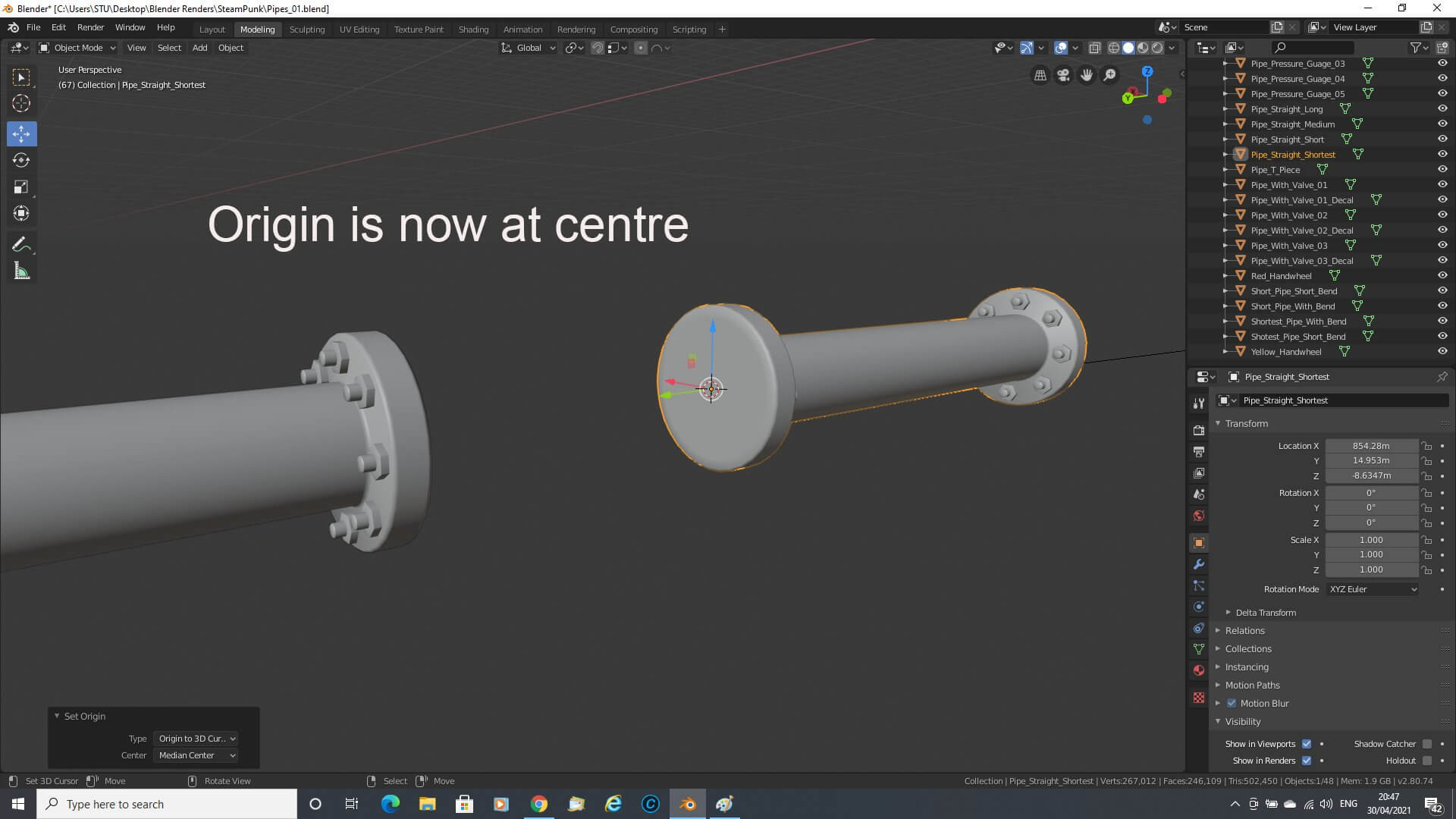
Task: Choose the Annotate pencil tool
Action: click(21, 244)
